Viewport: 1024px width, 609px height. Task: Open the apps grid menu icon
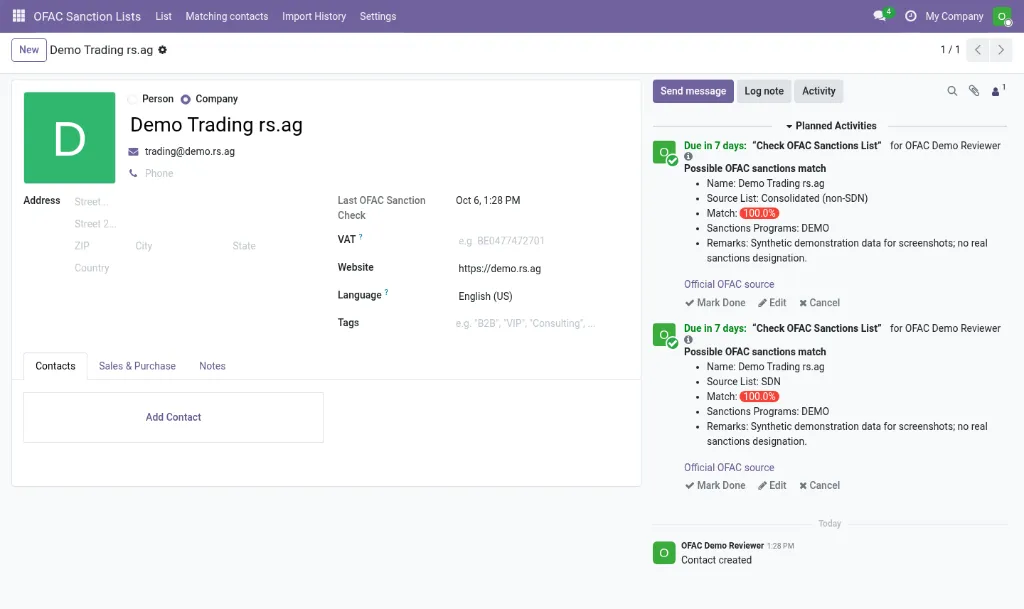point(19,16)
